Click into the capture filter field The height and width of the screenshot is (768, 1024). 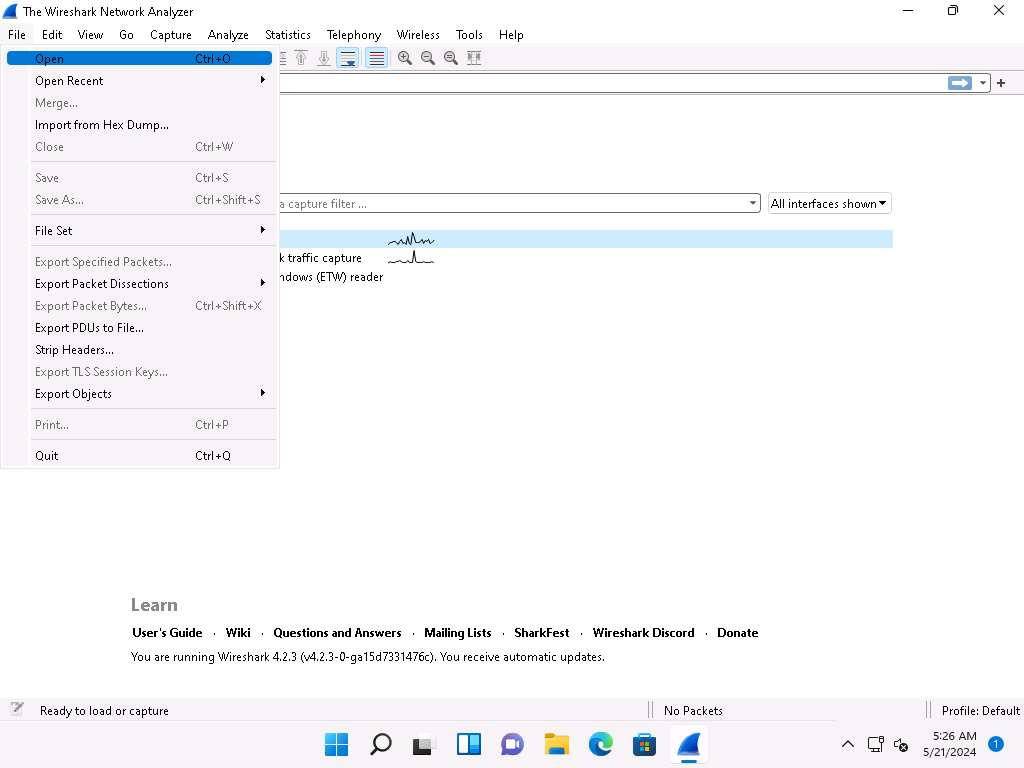click(510, 204)
